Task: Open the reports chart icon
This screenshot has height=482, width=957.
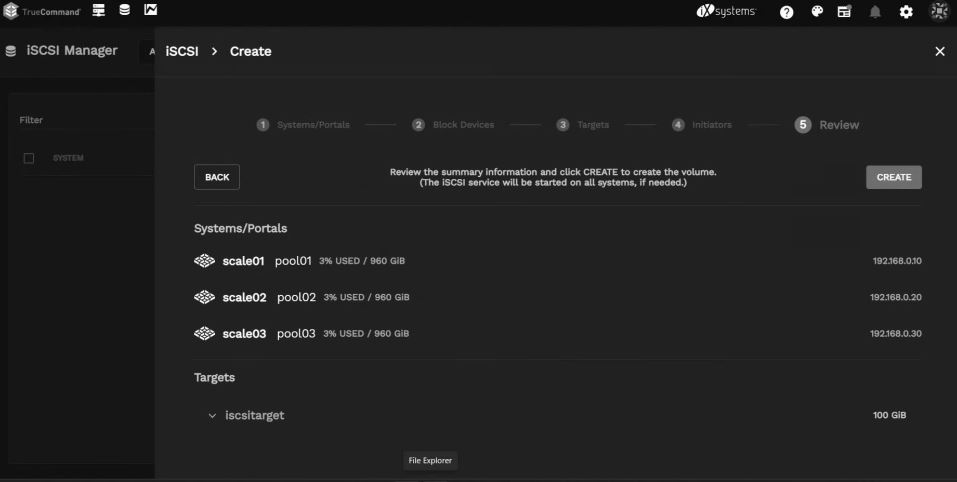Action: tap(150, 11)
